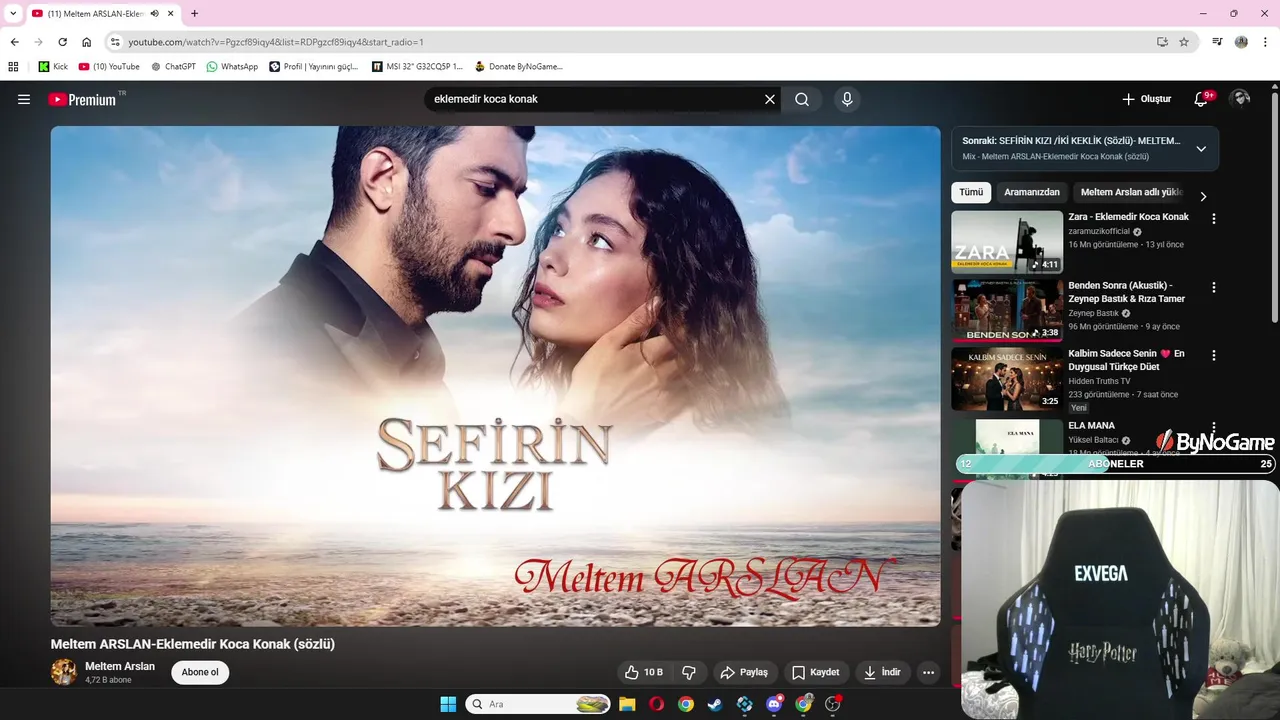Image resolution: width=1280 pixels, height=720 pixels.
Task: Click the page vertical scrollbar
Action: click(x=1274, y=208)
